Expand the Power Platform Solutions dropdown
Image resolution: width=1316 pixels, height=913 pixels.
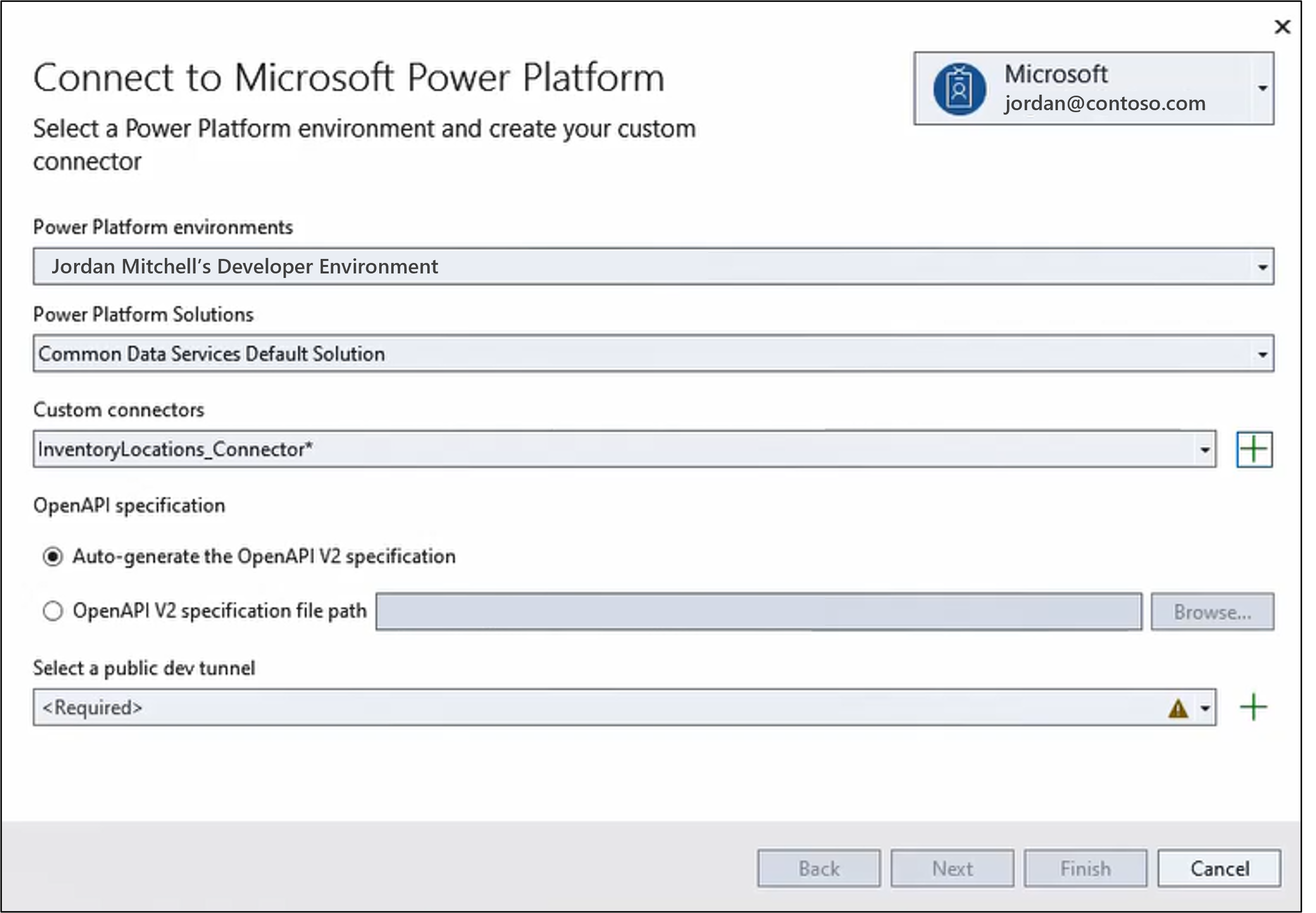click(653, 354)
